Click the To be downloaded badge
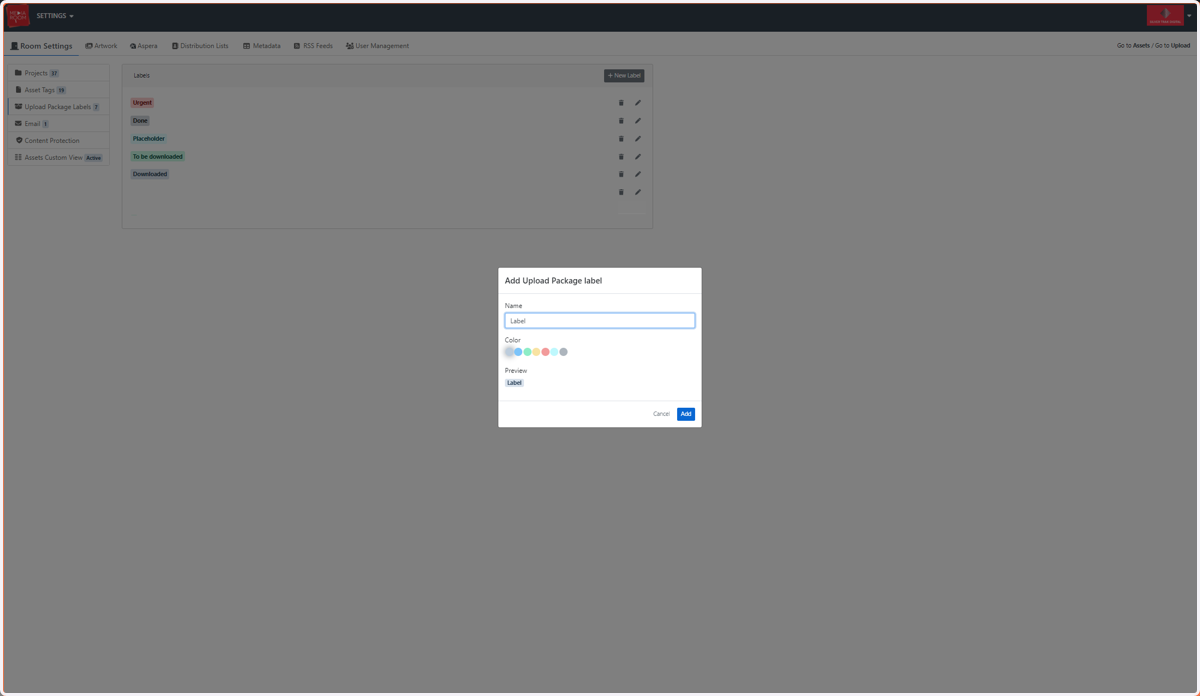This screenshot has width=1200, height=696. [158, 157]
